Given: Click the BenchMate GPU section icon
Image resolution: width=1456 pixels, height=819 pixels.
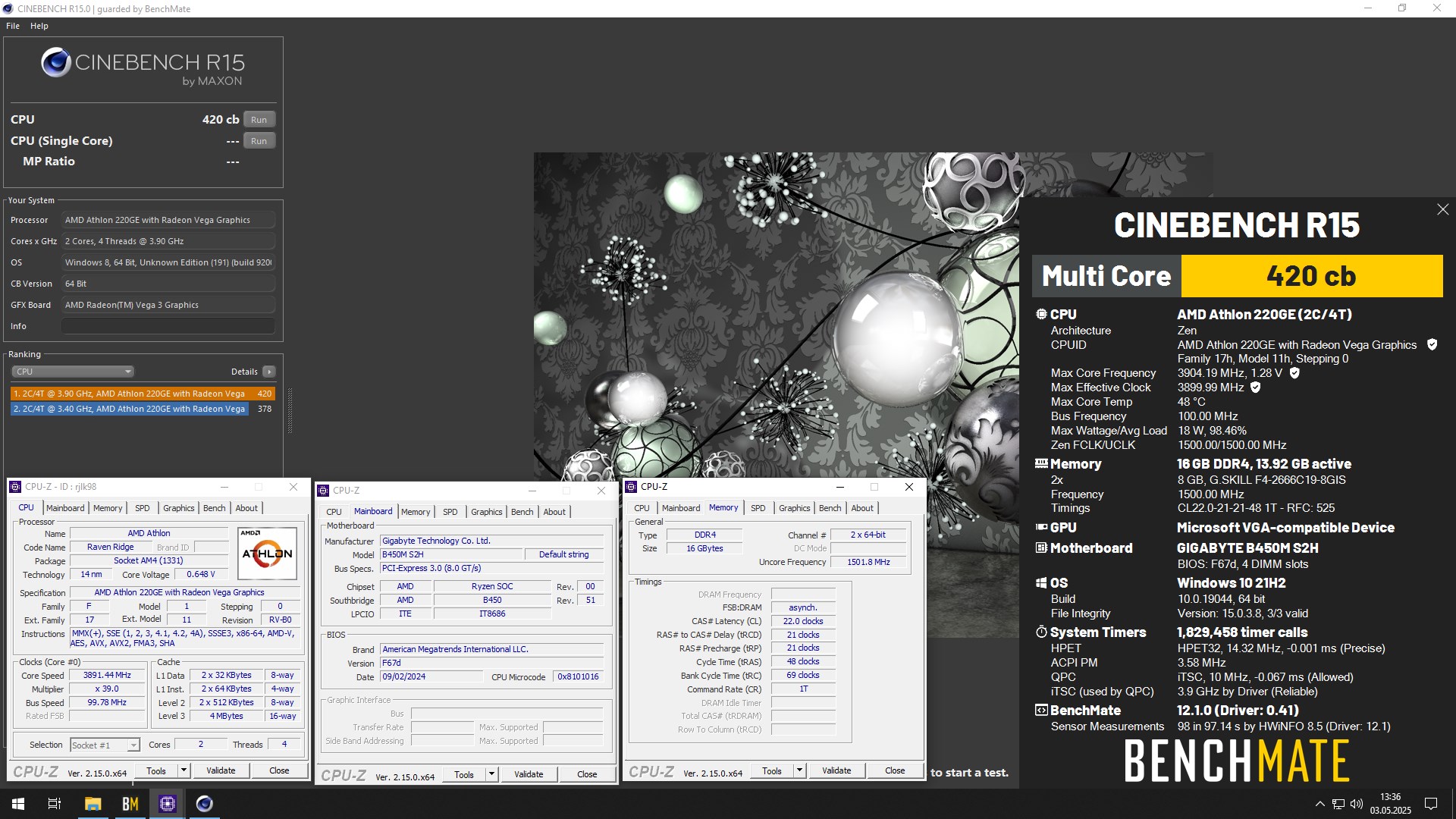Looking at the screenshot, I should [x=1041, y=527].
